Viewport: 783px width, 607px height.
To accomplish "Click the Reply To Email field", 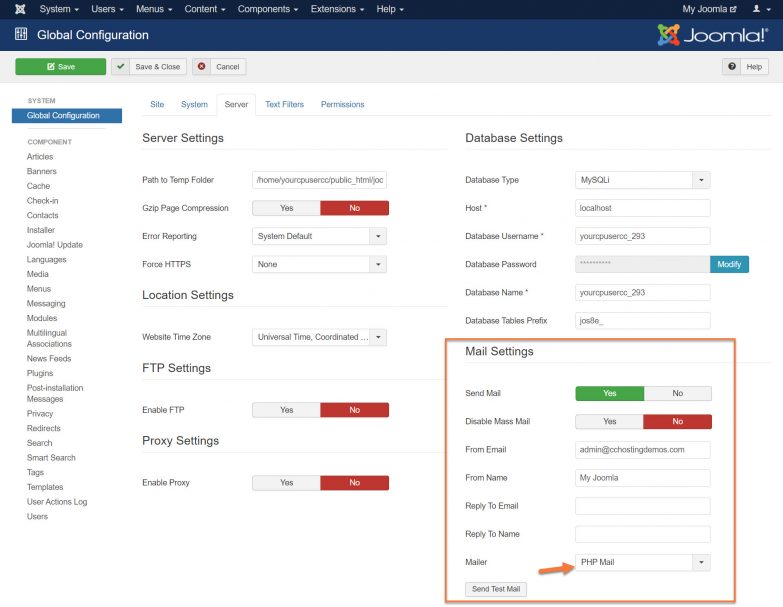I will [x=642, y=506].
